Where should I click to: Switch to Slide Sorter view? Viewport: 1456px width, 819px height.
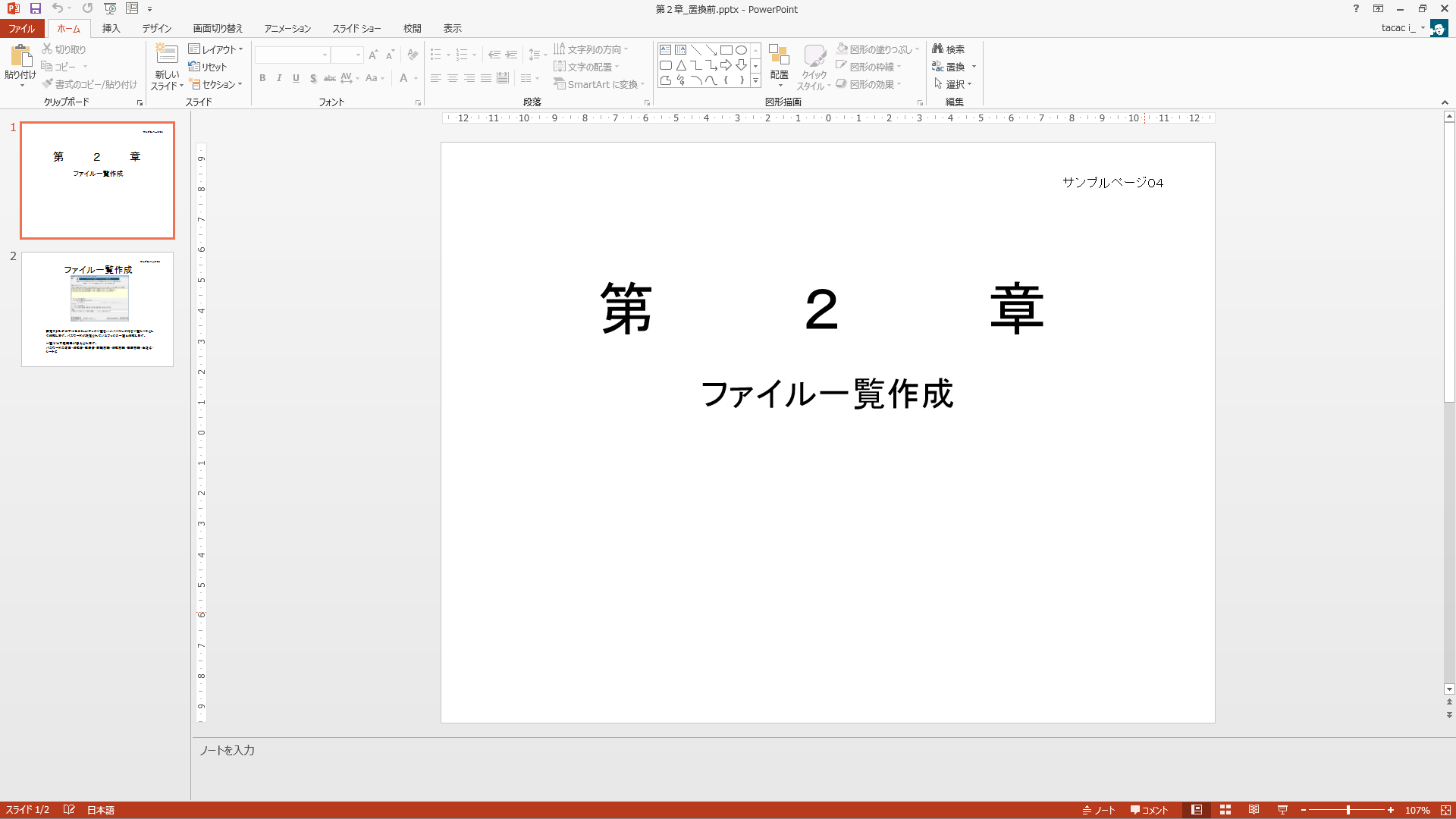[1226, 809]
